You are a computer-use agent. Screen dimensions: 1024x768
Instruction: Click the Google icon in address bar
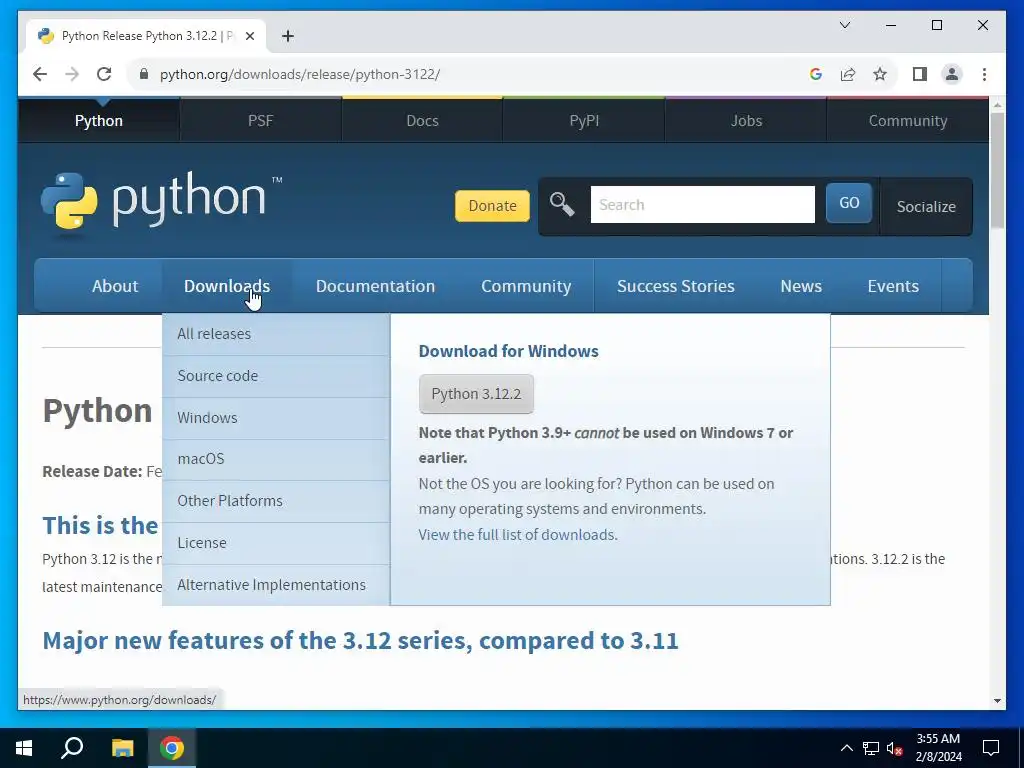(816, 74)
